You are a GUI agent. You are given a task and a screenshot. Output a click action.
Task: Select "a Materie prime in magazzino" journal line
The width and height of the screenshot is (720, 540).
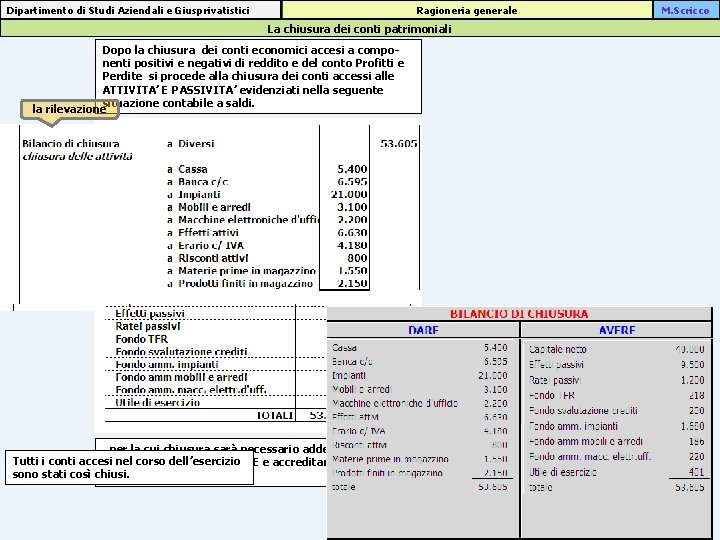point(241,271)
